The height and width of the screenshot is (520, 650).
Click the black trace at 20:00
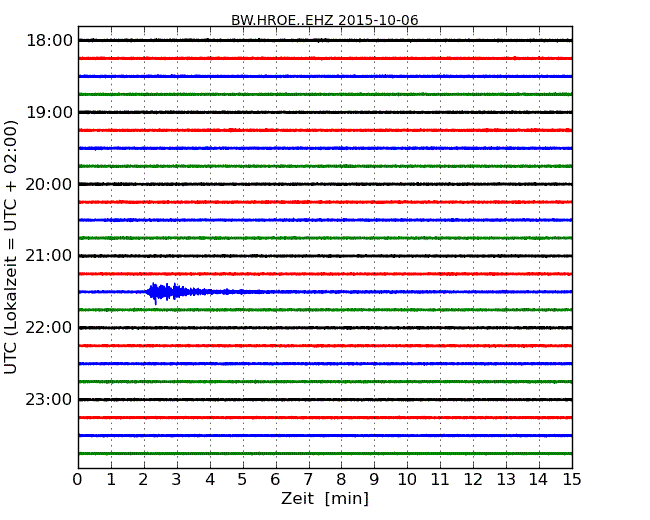[x=325, y=184]
